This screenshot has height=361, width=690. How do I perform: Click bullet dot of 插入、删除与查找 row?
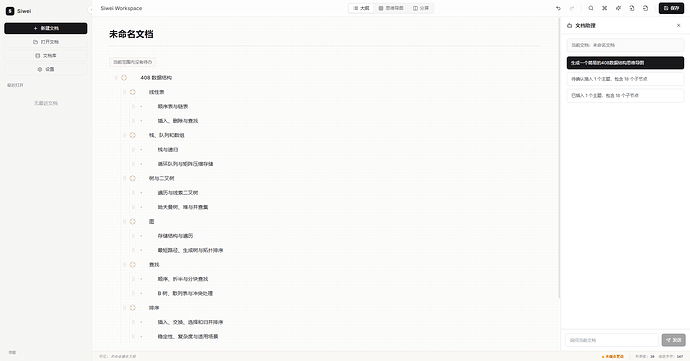point(141,121)
